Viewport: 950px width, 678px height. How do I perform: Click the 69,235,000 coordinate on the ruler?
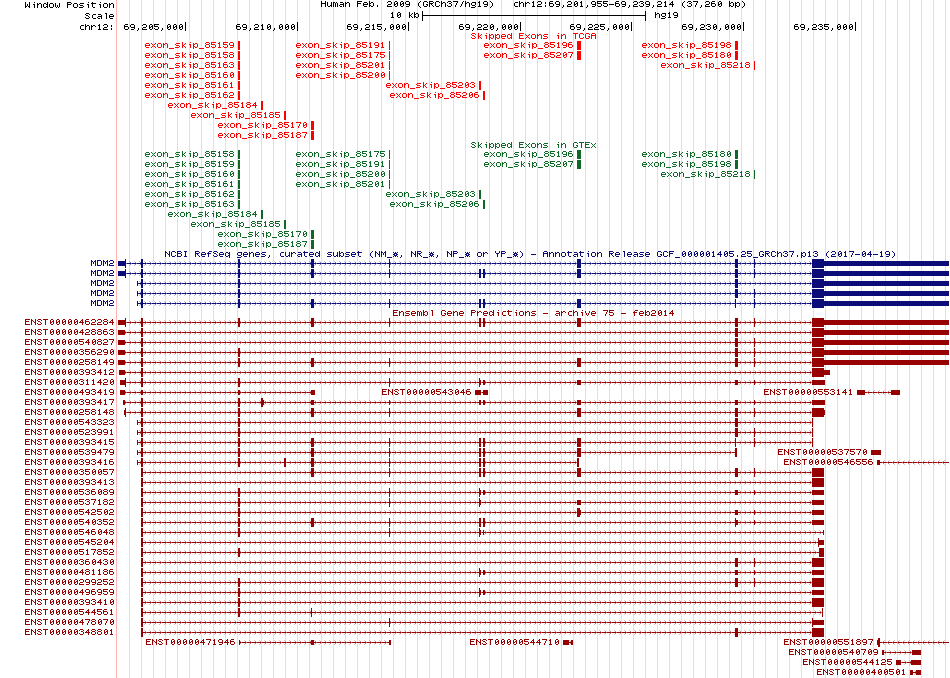(823, 27)
